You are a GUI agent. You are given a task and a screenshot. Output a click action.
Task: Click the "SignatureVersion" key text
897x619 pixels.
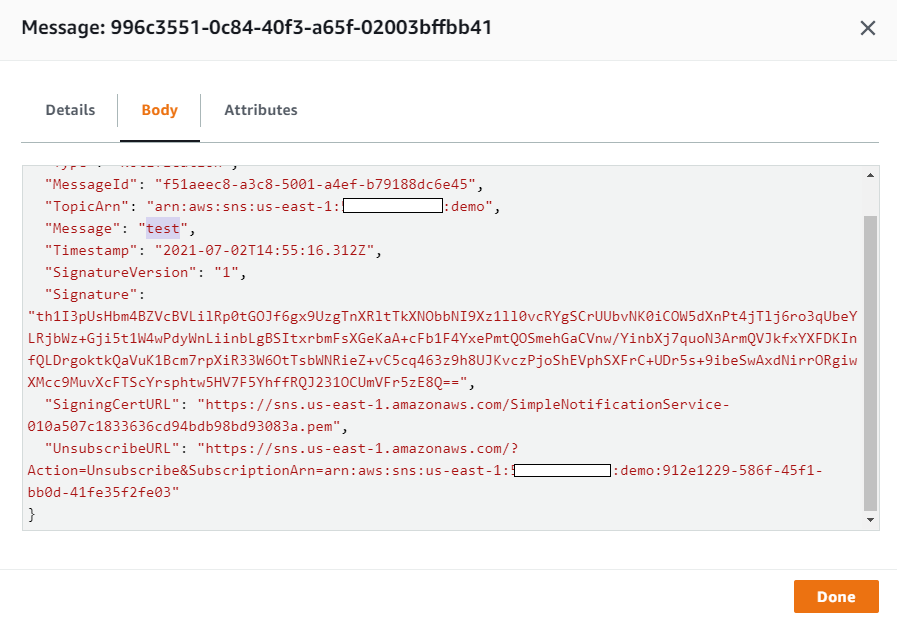(x=121, y=272)
